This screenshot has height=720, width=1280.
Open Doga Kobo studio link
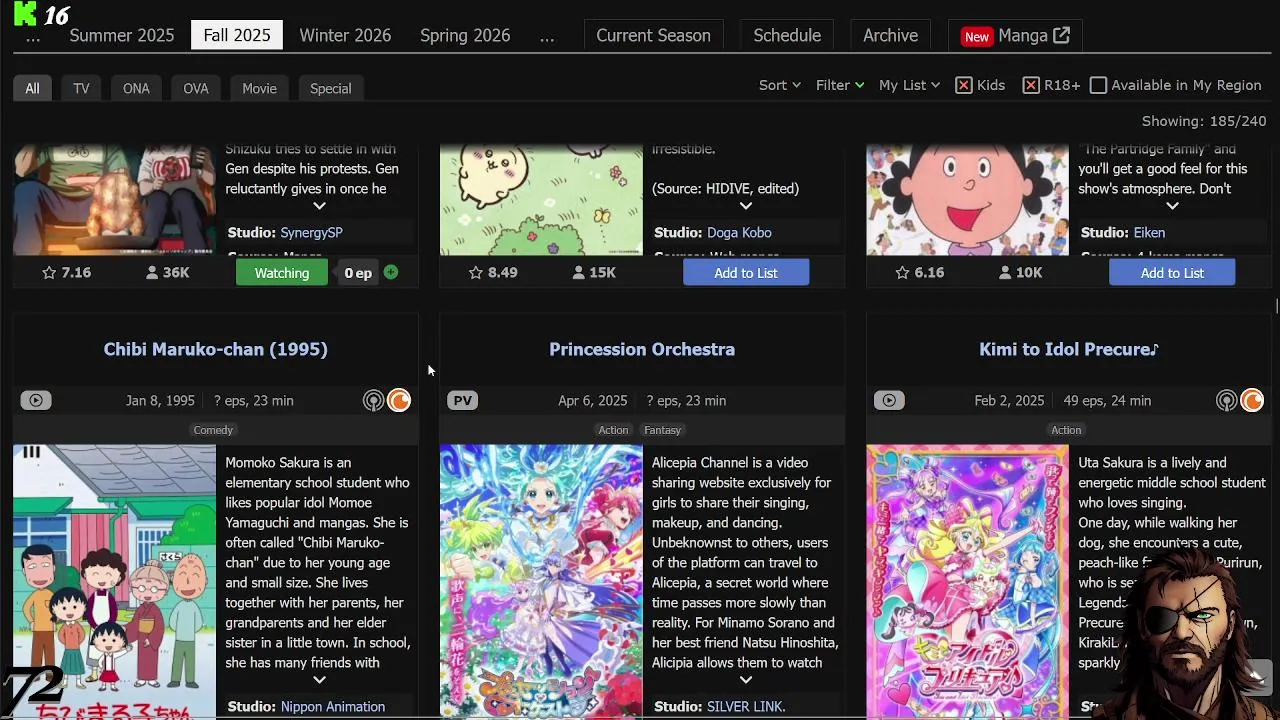tap(739, 232)
